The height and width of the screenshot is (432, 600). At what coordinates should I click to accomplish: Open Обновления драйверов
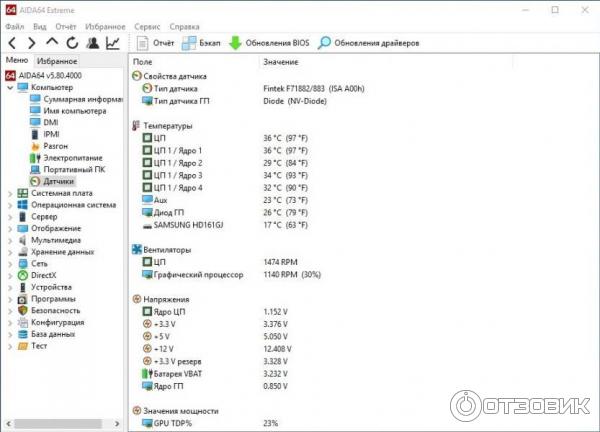[x=368, y=43]
